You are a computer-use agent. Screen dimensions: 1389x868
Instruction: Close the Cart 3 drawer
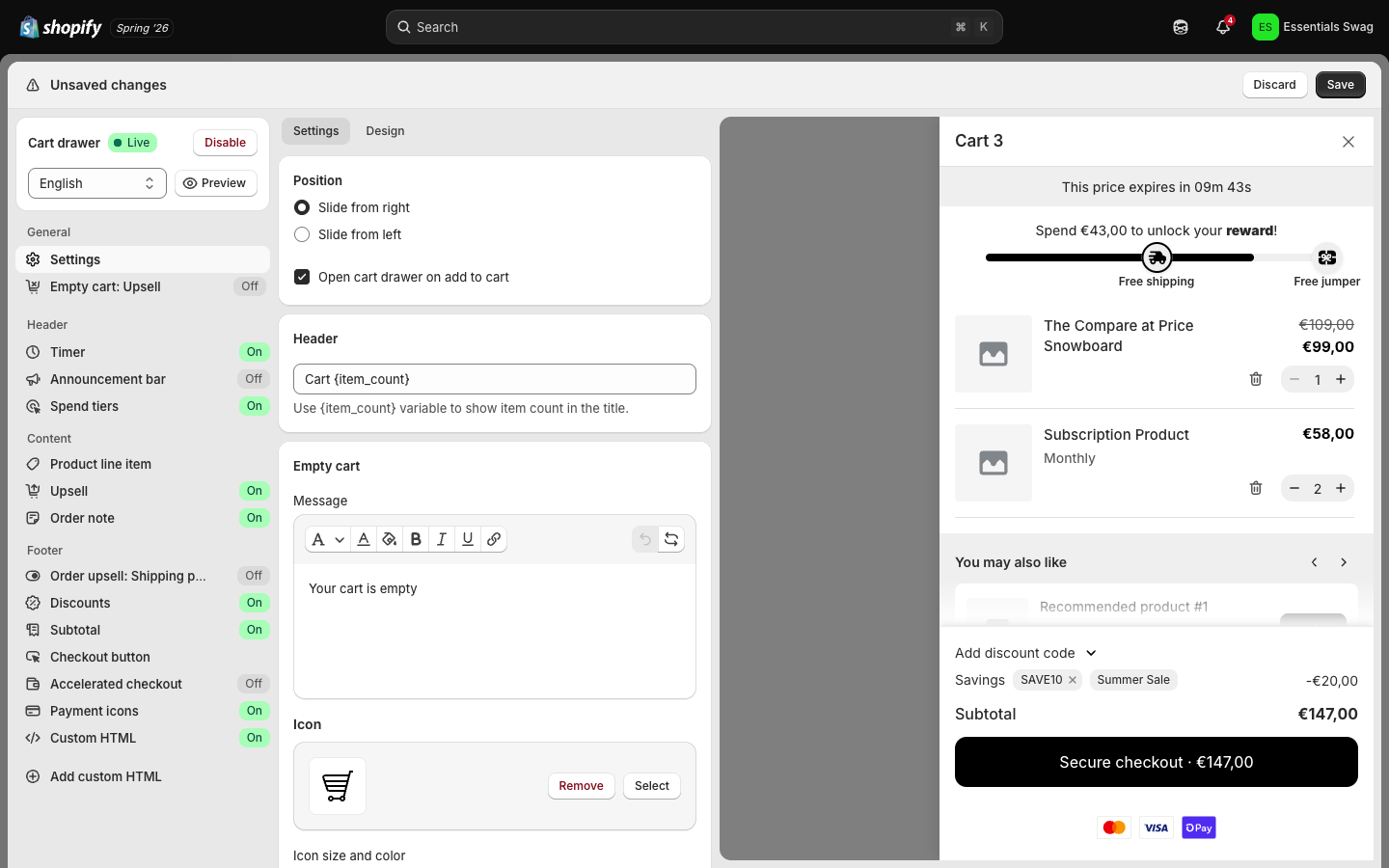(1348, 142)
